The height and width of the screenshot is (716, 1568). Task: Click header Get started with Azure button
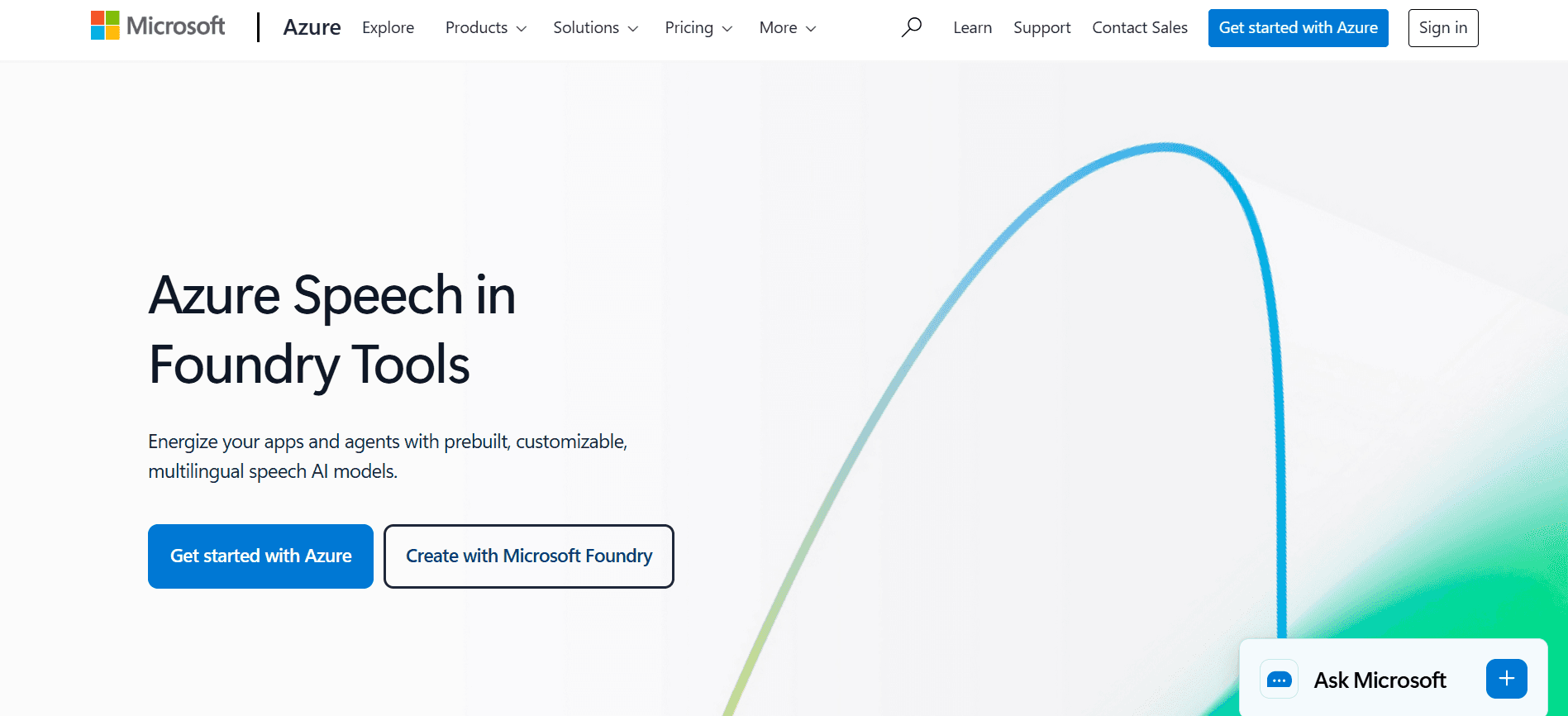click(1298, 28)
